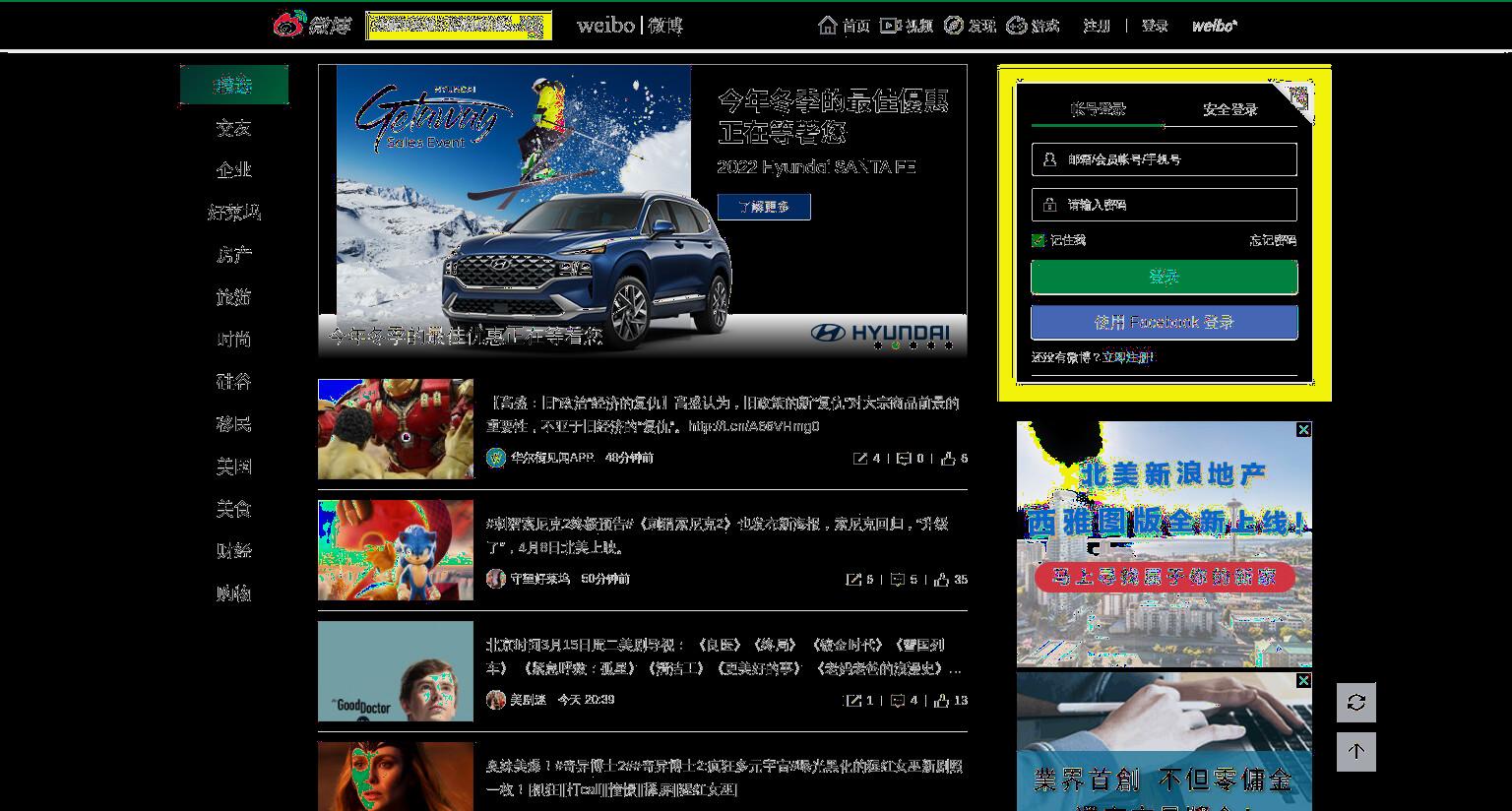
Task: Go to 首页 home in top navigation
Action: click(x=845, y=26)
